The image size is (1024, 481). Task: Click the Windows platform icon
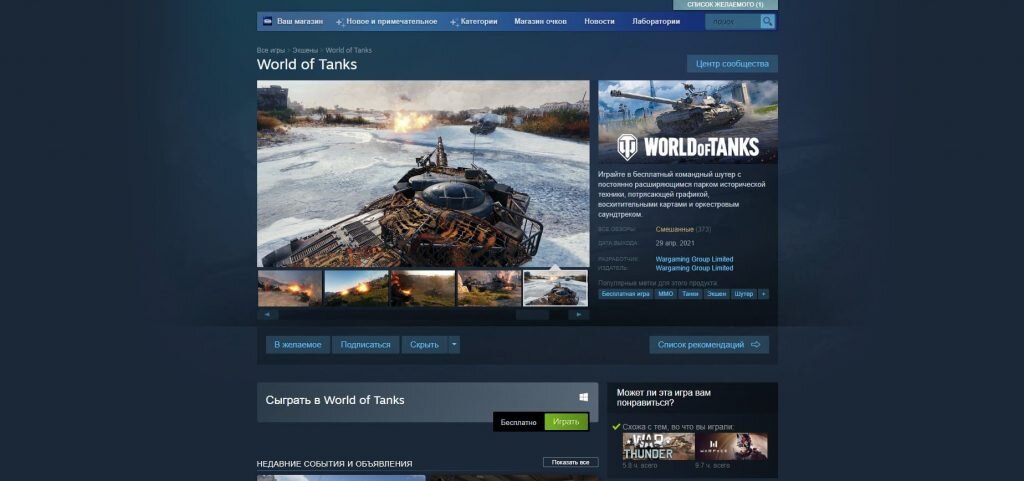click(583, 397)
